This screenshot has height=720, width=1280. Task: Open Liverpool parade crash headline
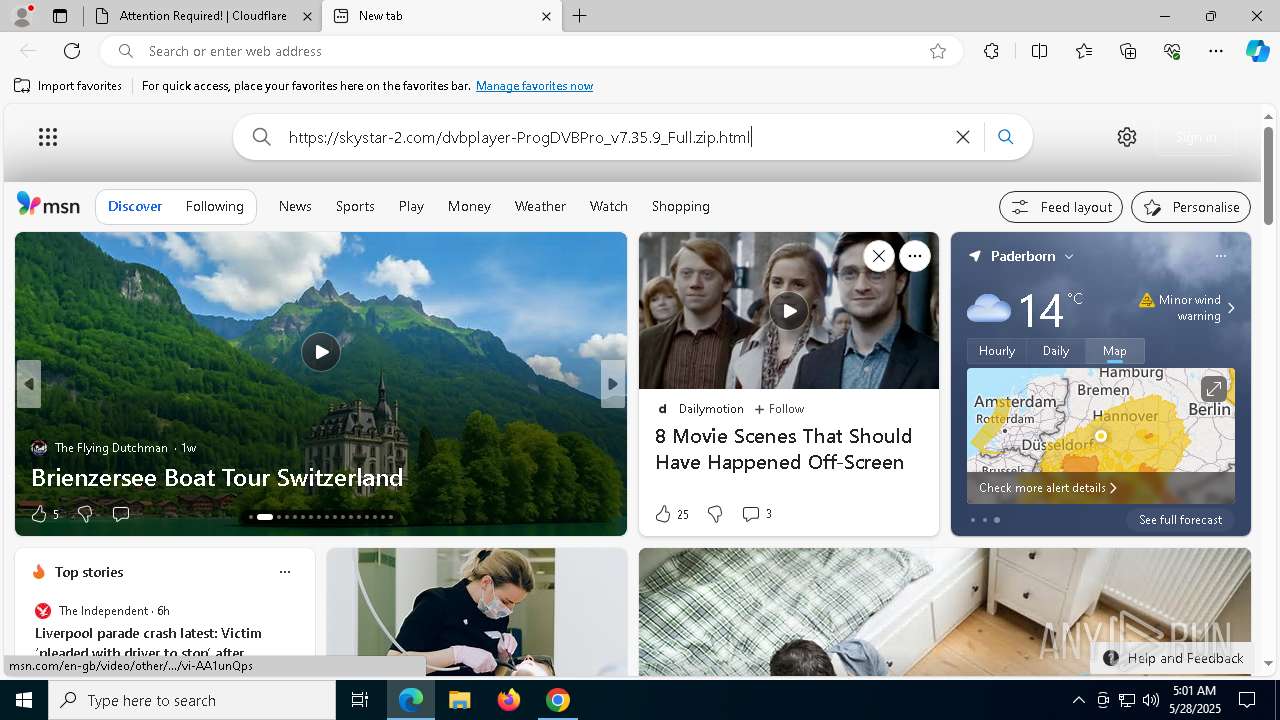click(150, 642)
